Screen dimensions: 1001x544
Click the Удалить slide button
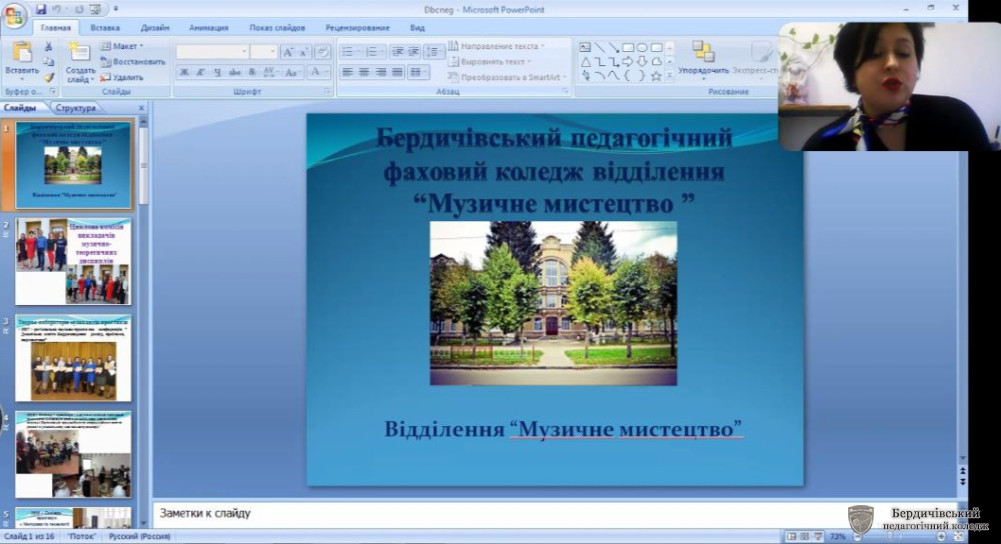click(123, 77)
